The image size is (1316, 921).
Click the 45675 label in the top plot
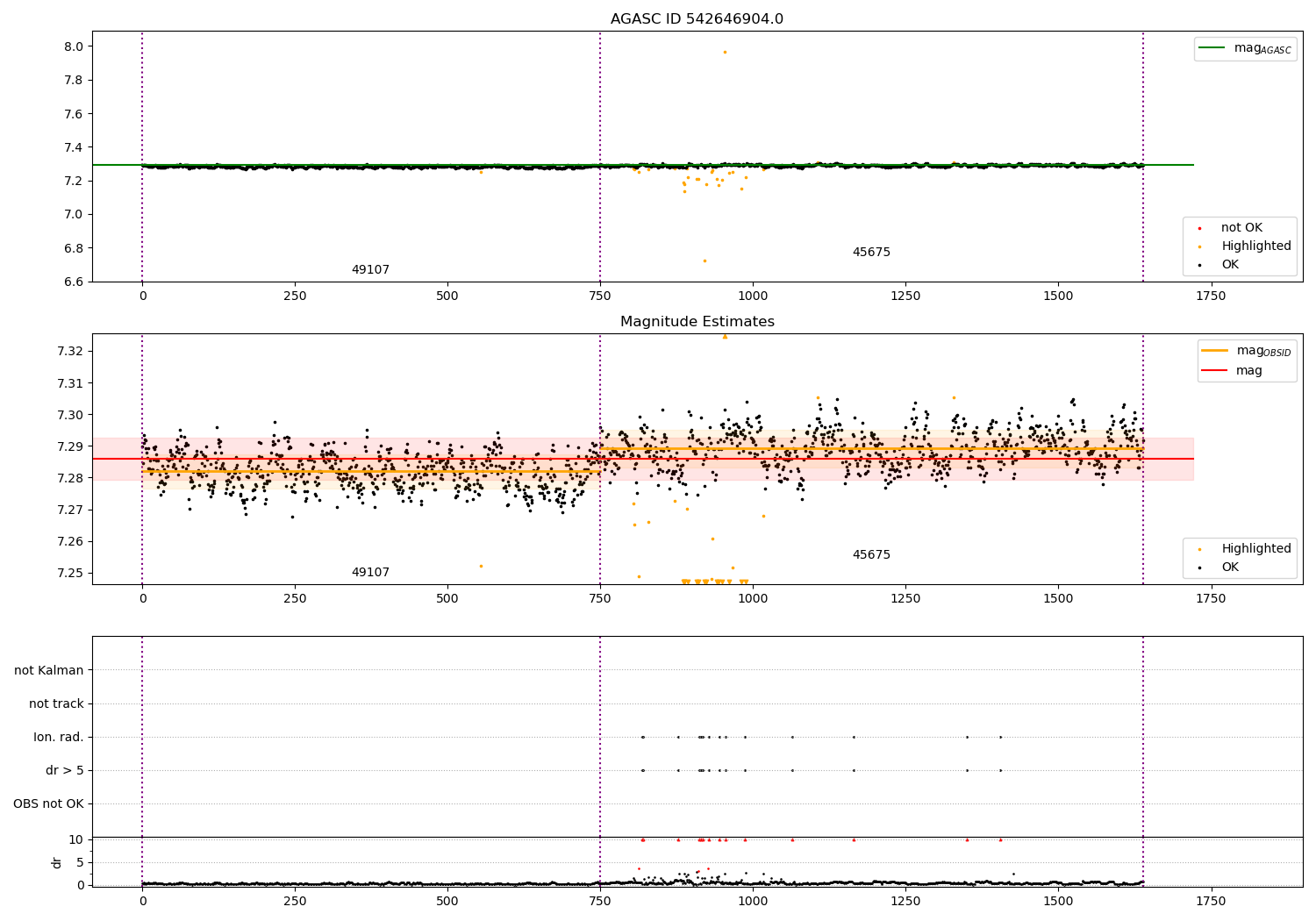click(x=871, y=253)
